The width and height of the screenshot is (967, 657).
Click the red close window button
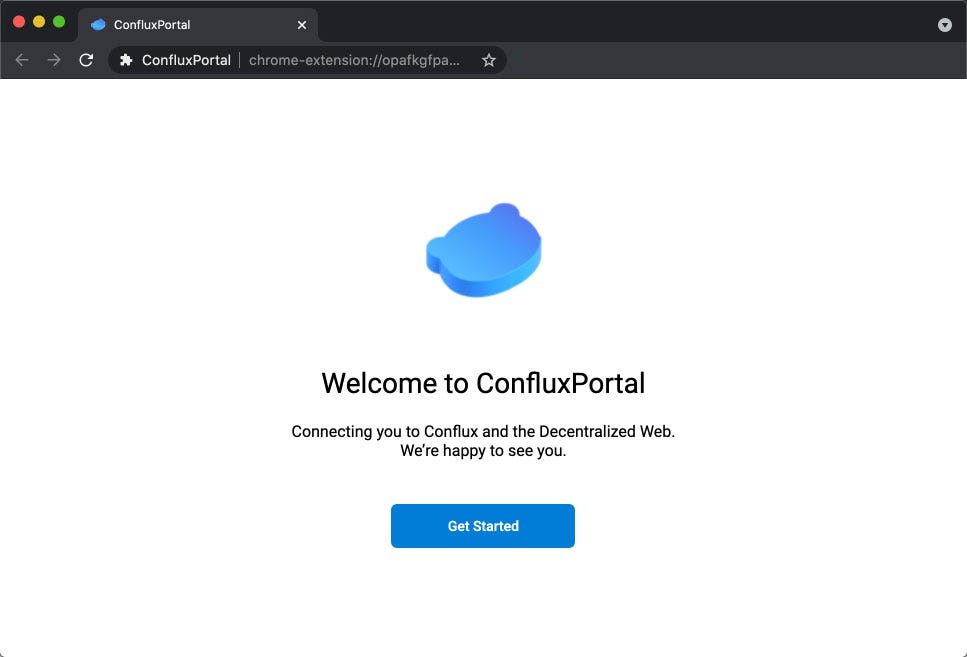(x=19, y=22)
